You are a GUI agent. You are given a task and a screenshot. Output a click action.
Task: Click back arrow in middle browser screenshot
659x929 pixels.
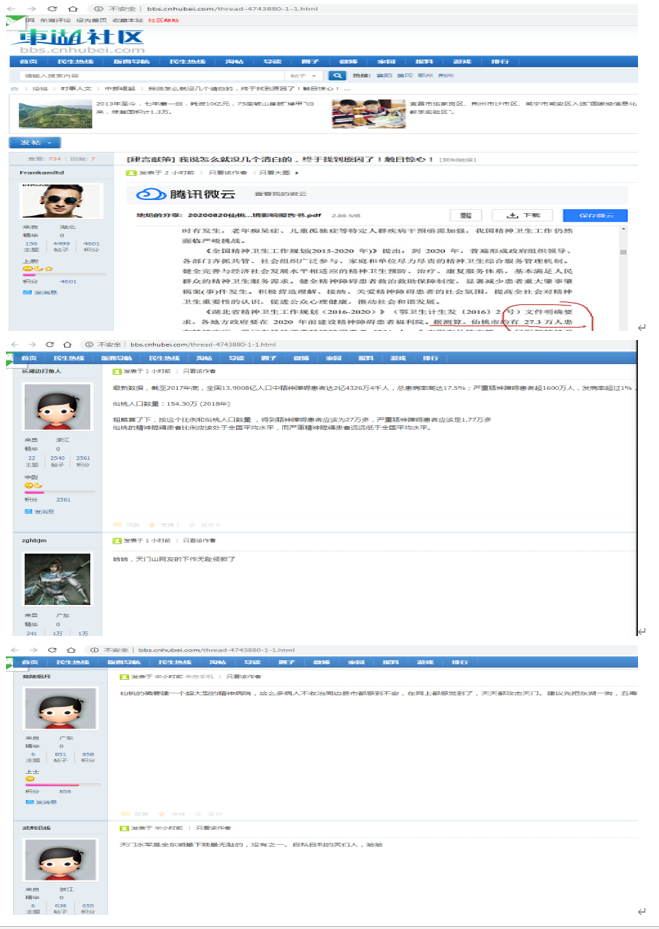14,345
